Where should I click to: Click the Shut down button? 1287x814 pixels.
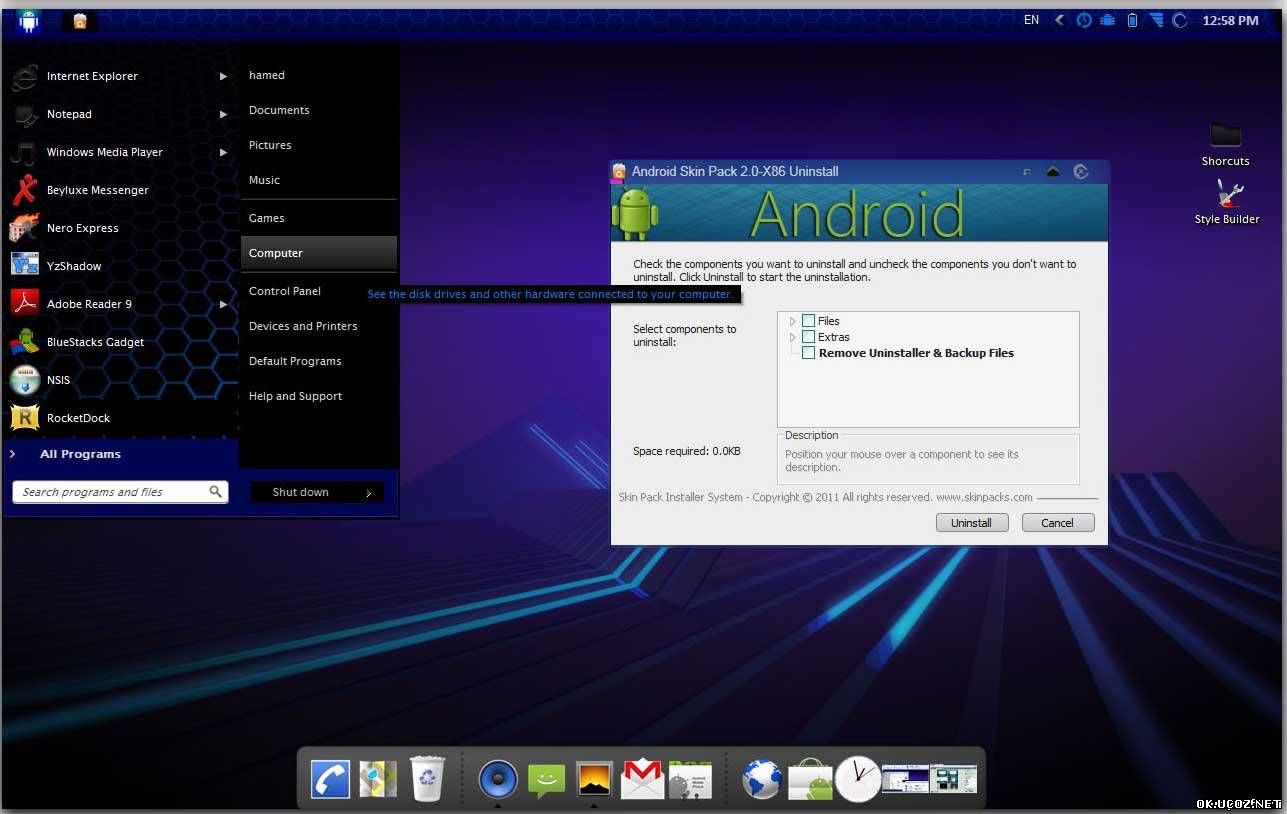point(301,492)
